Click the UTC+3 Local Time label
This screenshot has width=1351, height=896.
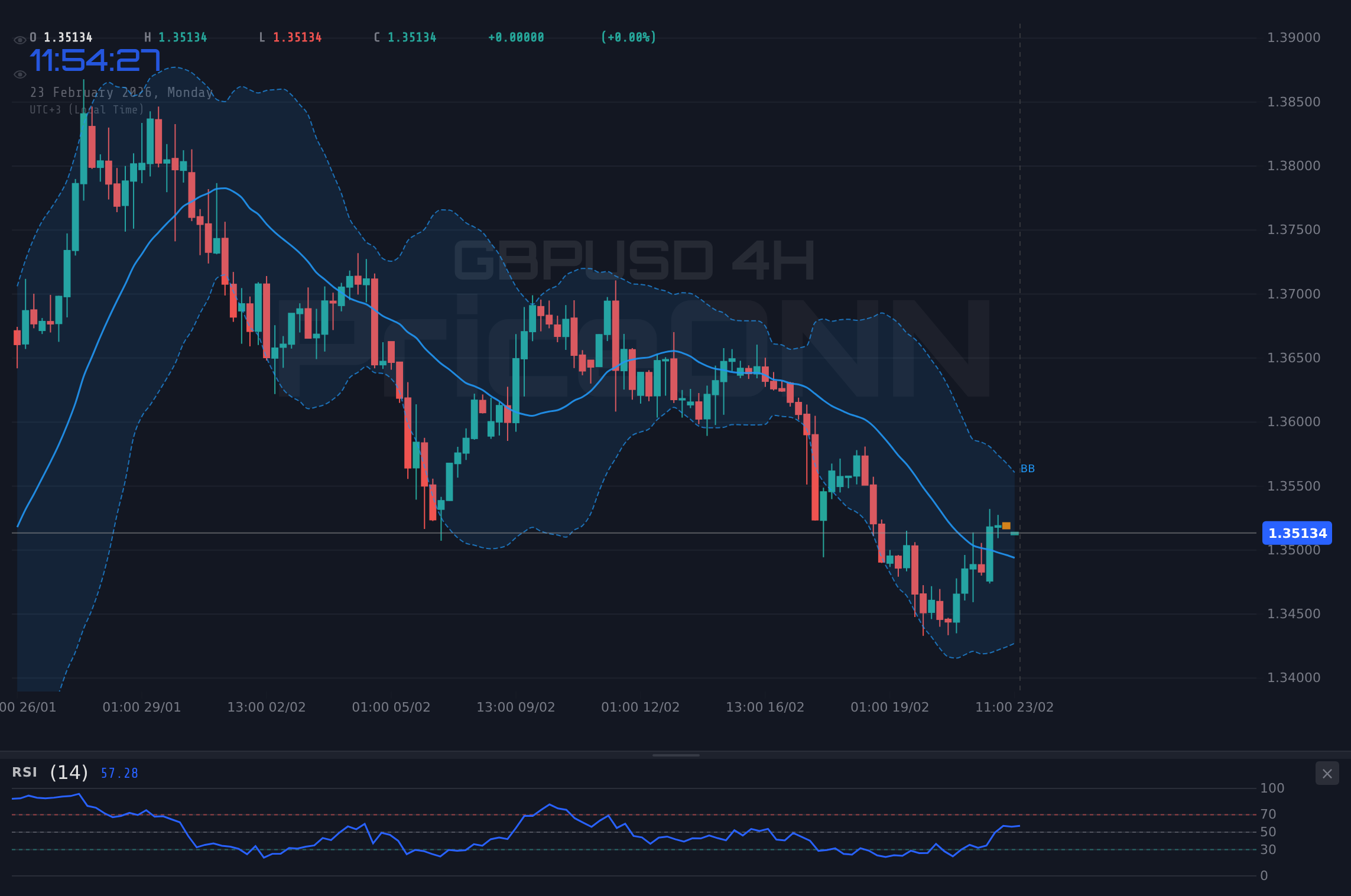click(x=87, y=109)
